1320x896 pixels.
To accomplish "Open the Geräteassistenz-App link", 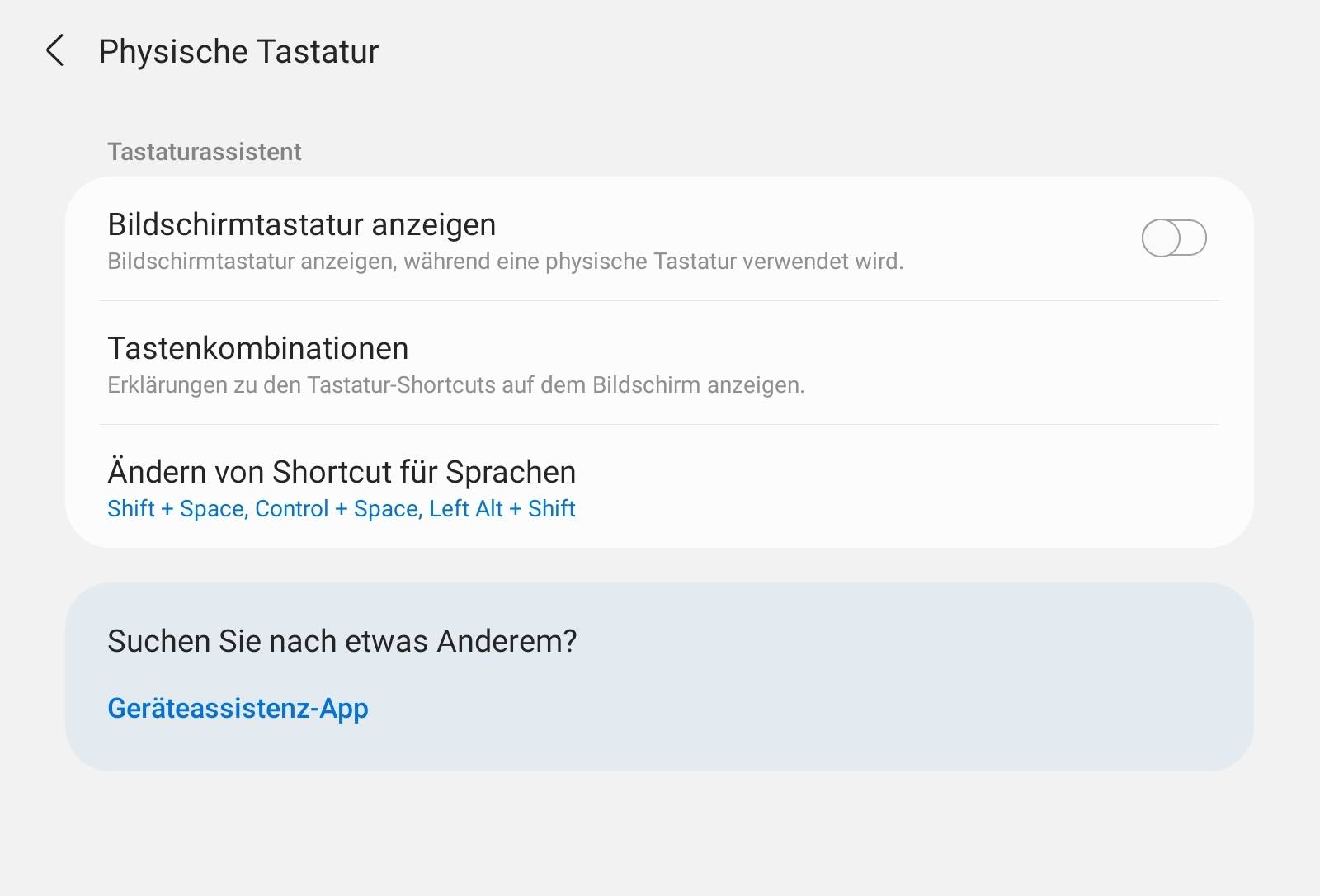I will point(238,708).
